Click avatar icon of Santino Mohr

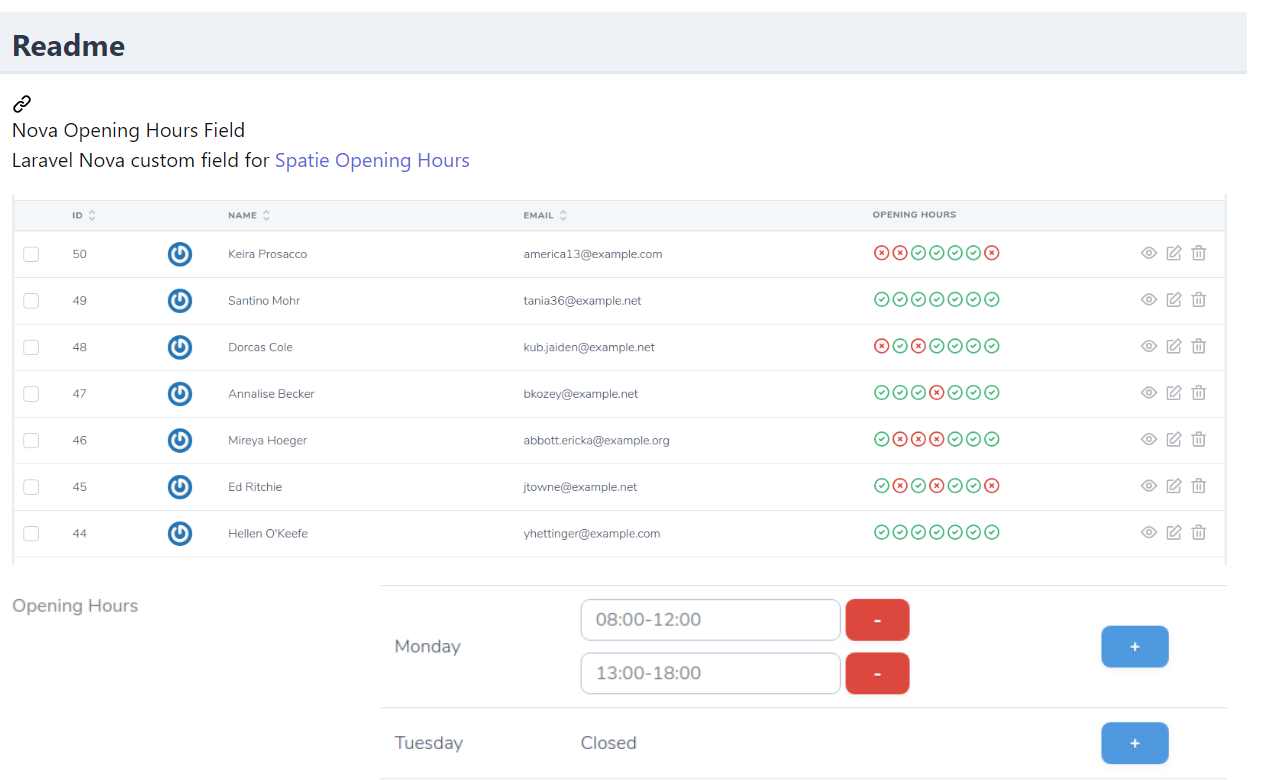179,300
